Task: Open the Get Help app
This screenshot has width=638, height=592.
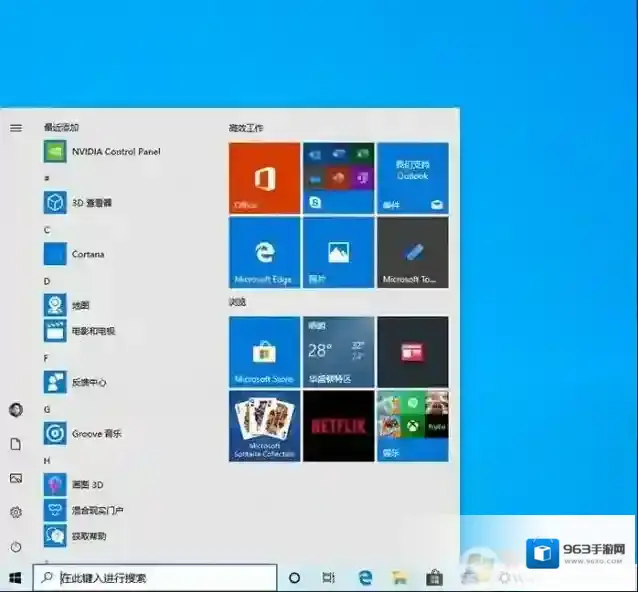Action: [75, 536]
